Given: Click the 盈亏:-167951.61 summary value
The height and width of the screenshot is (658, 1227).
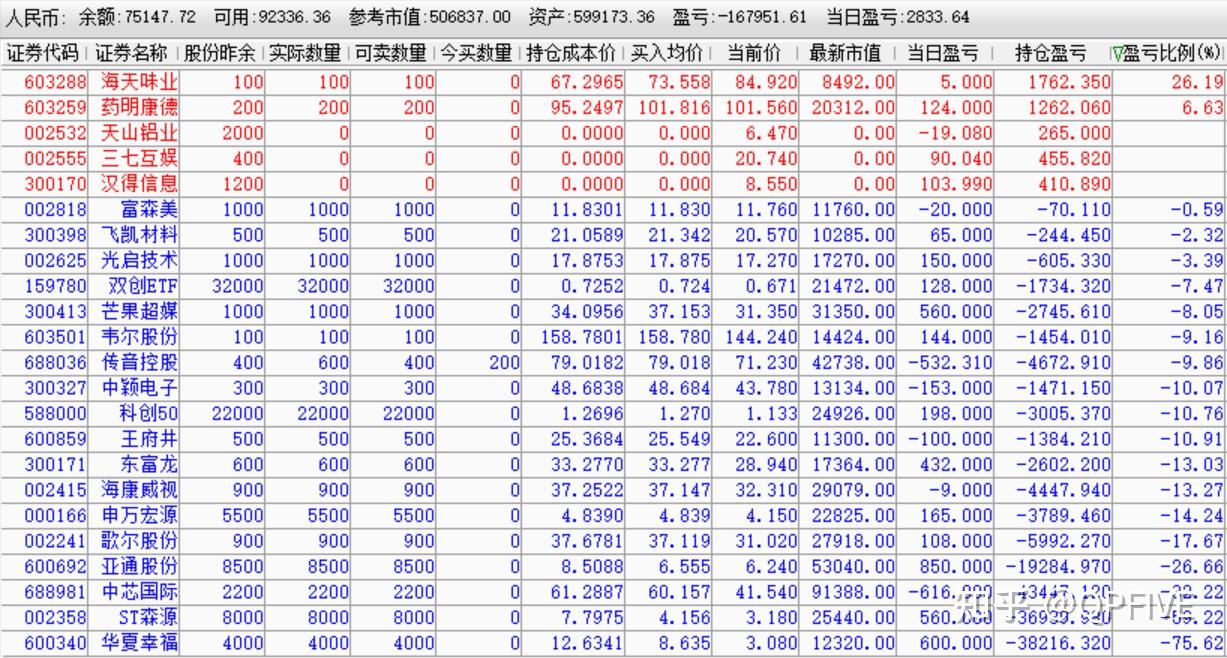Looking at the screenshot, I should pyautogui.click(x=739, y=17).
